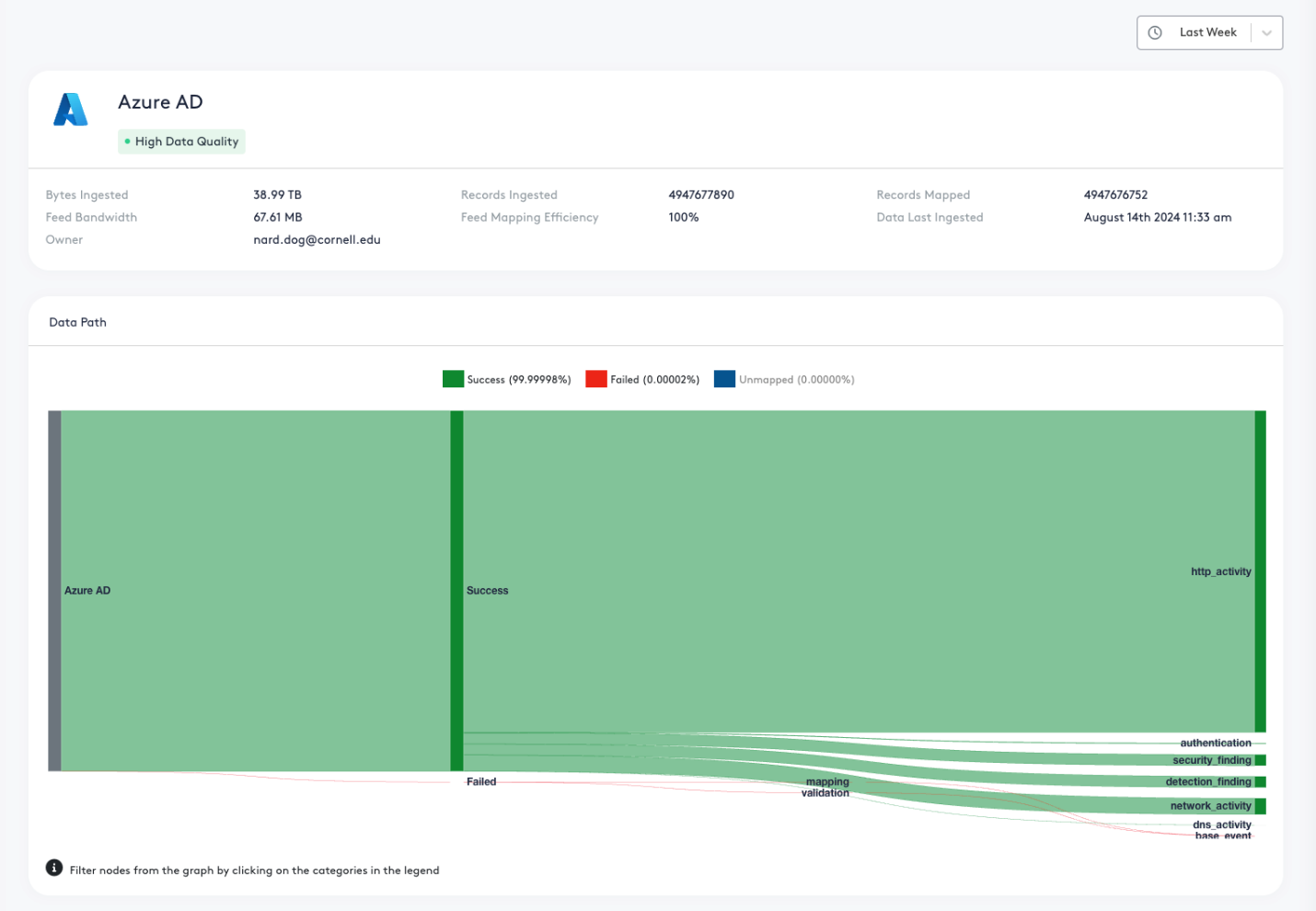The width and height of the screenshot is (1316, 911).
Task: Click the chevron arrow beside Last Week
Action: tap(1267, 33)
